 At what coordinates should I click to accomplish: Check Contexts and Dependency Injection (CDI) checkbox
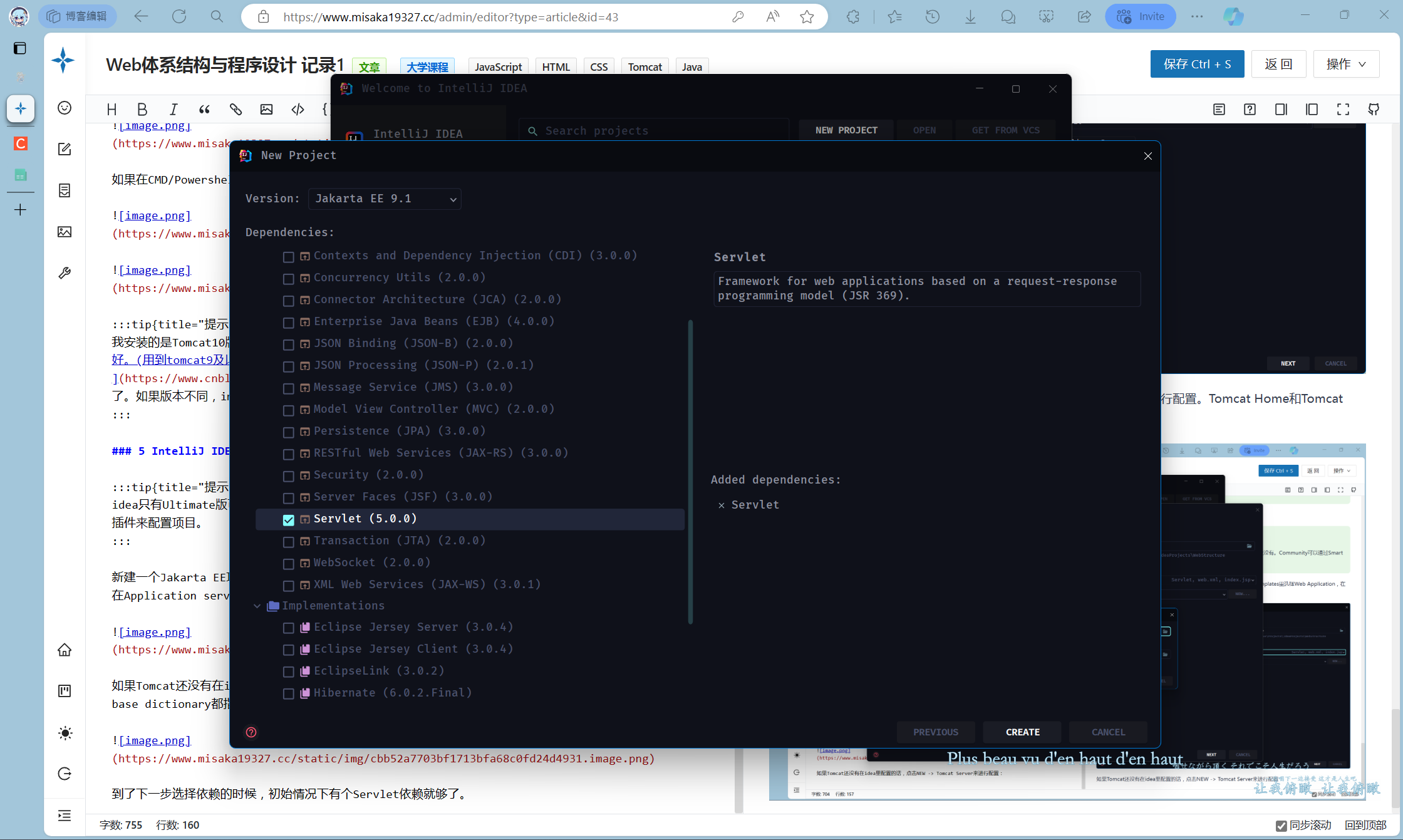point(289,257)
